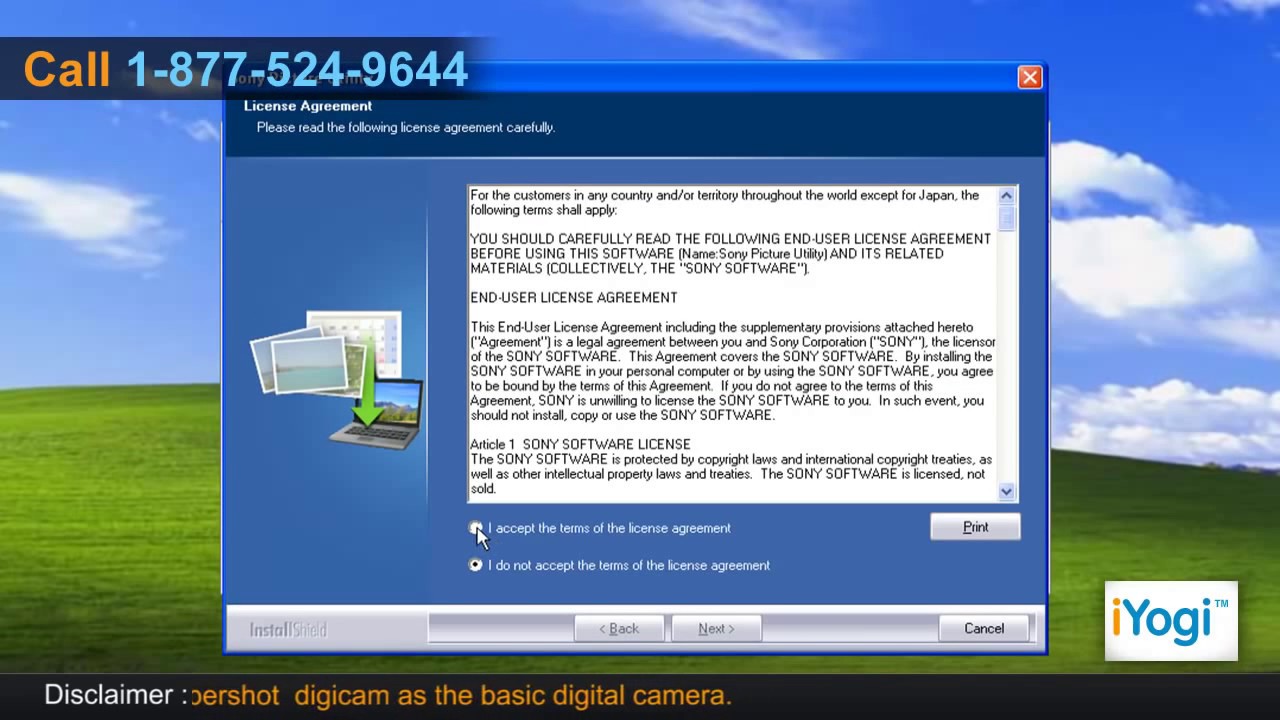The width and height of the screenshot is (1280, 720).
Task: Click the InstallShield label text
Action: 288,630
